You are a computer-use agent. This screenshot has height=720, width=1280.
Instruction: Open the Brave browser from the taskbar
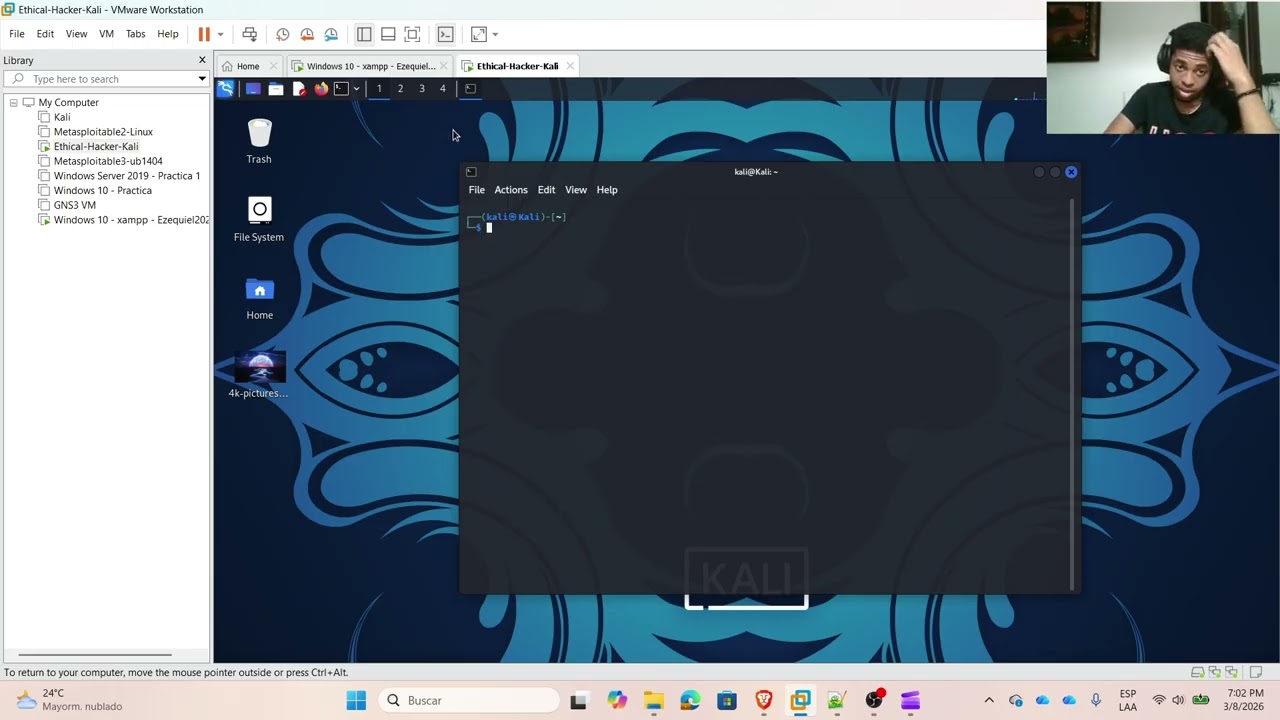point(763,700)
